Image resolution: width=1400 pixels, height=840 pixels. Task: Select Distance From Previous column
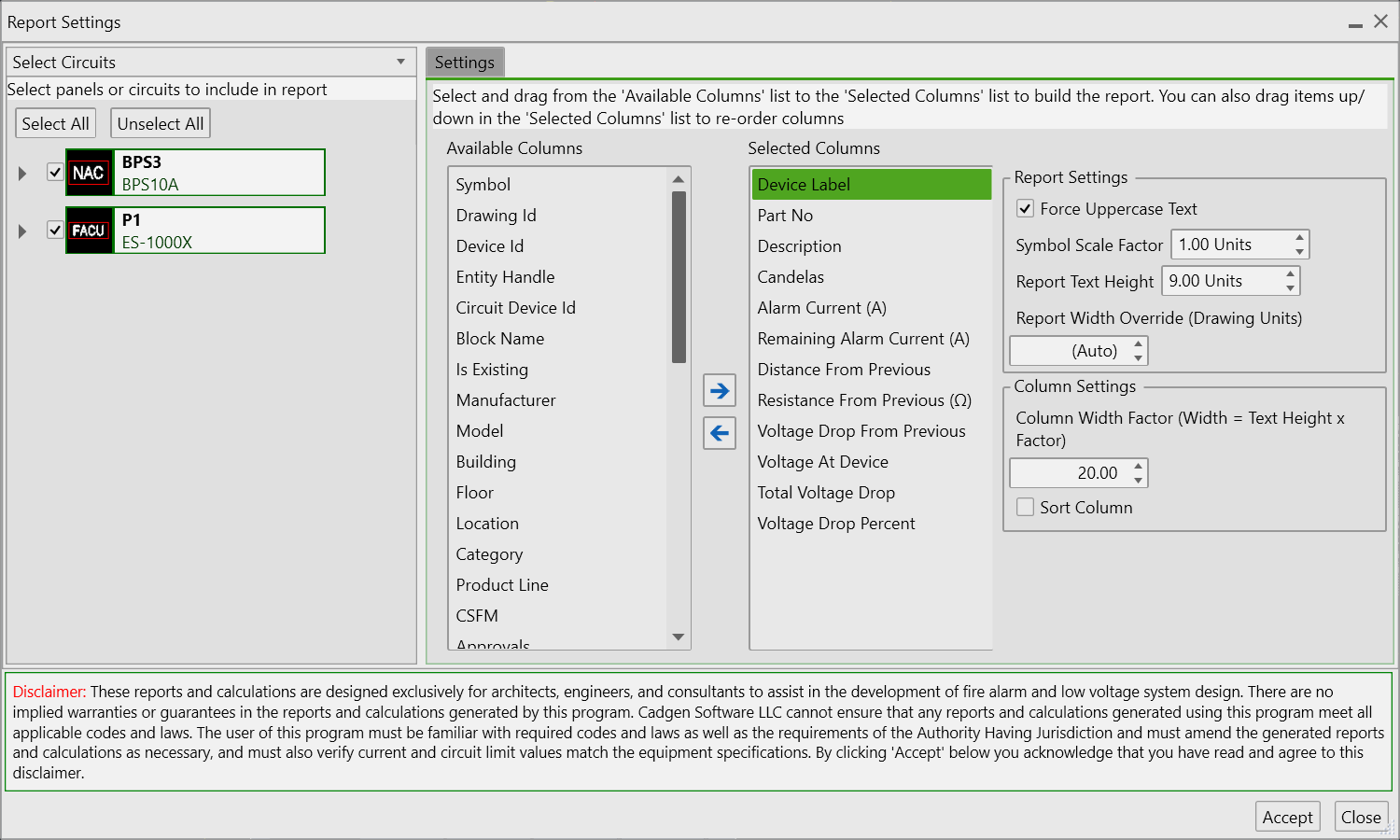point(872,370)
